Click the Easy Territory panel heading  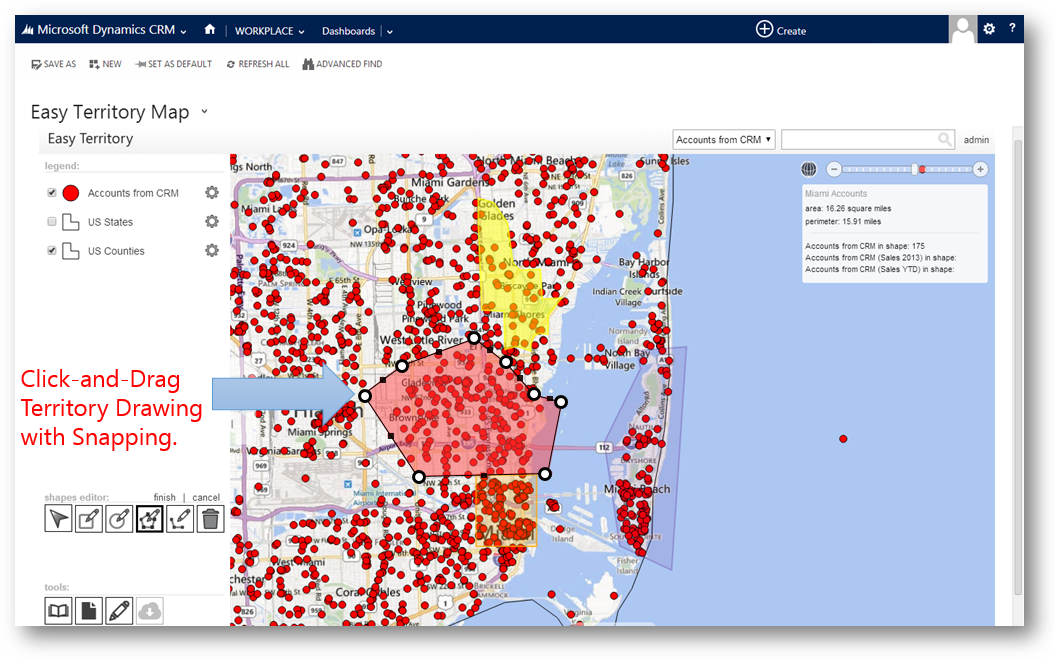90,139
